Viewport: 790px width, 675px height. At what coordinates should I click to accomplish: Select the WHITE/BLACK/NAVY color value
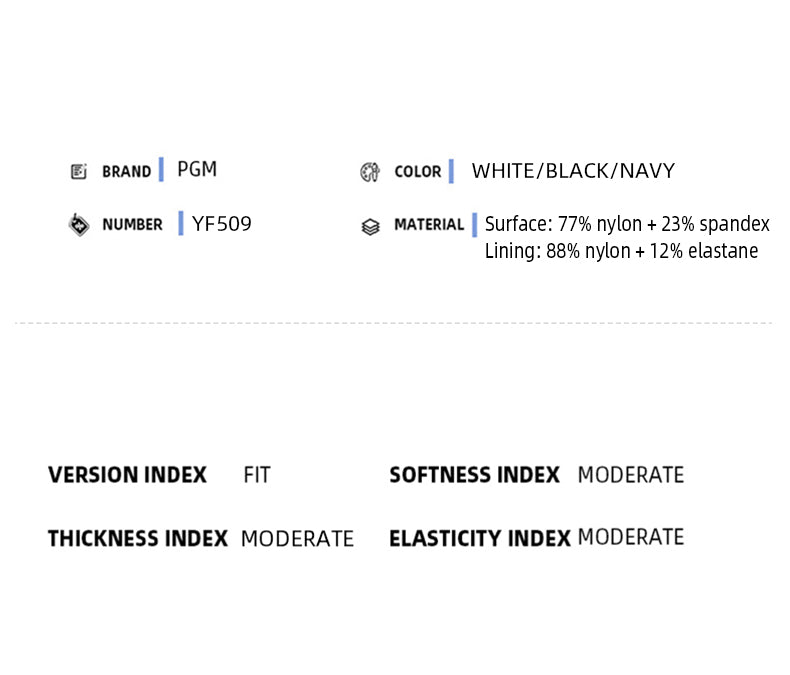[573, 171]
